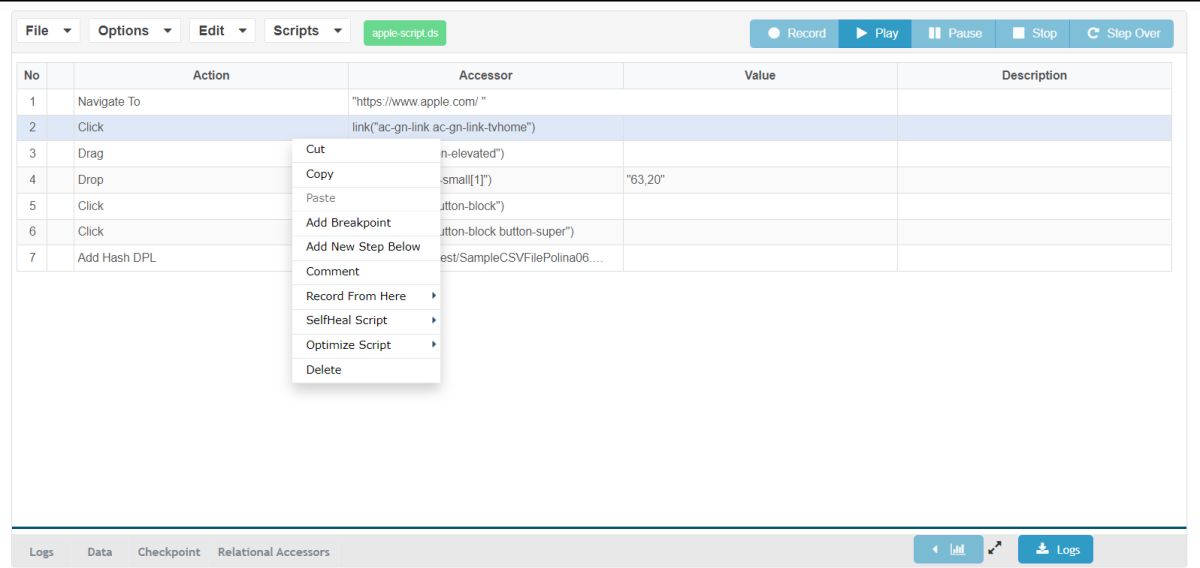Open the Scripts dropdown menu

pos(307,31)
